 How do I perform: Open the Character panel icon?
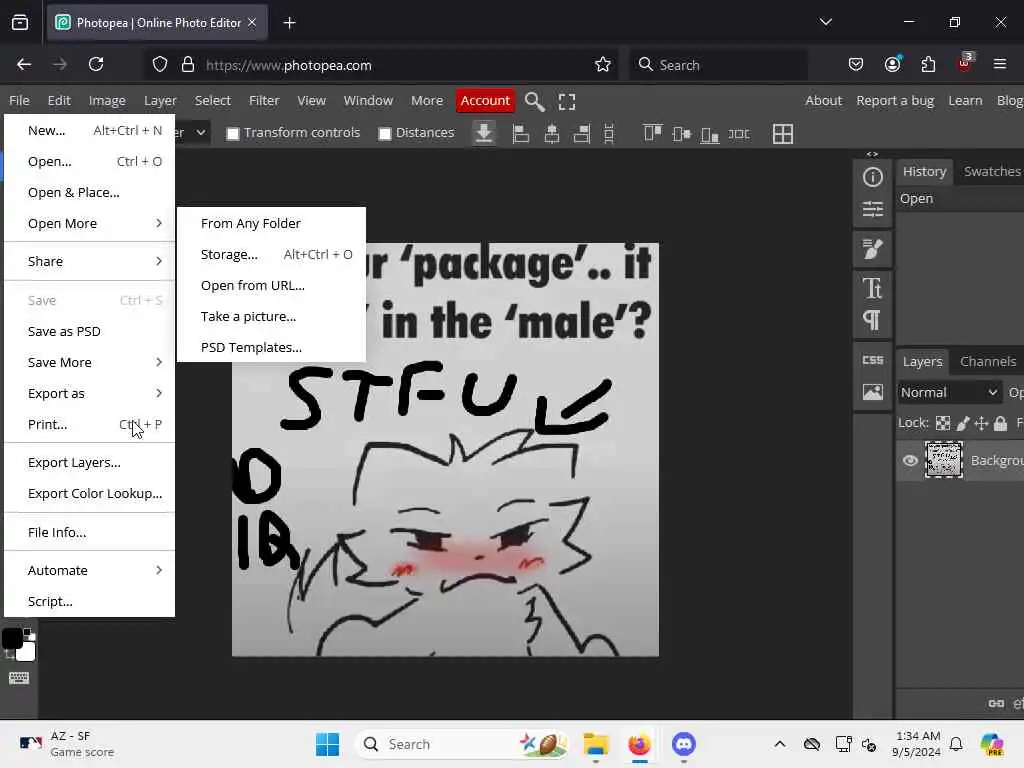click(872, 288)
